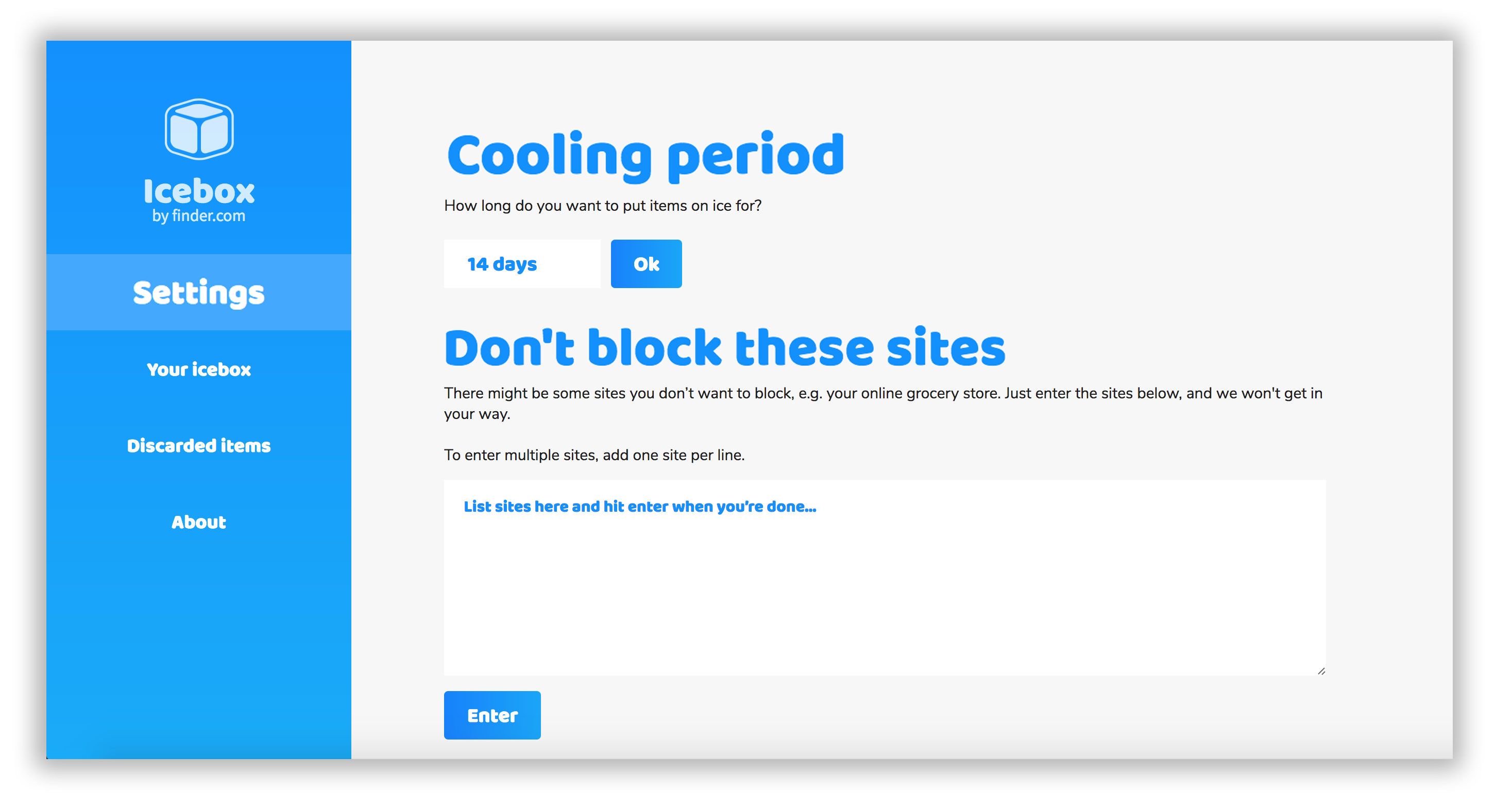This screenshot has height=806, width=1512.
Task: Click the 'To enter multiple sites' instruction
Action: 594,455
